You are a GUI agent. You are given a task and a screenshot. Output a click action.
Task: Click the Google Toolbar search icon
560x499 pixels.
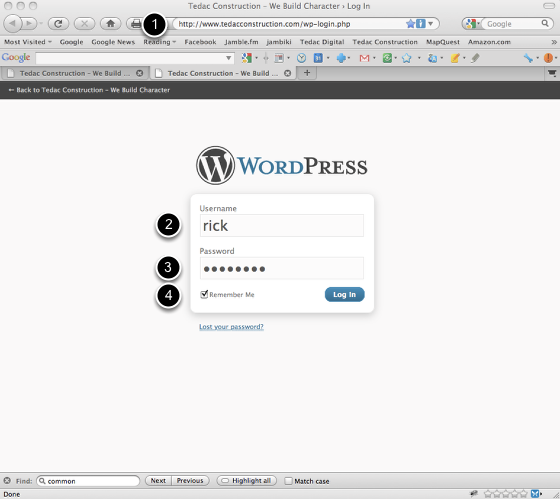tap(246, 58)
